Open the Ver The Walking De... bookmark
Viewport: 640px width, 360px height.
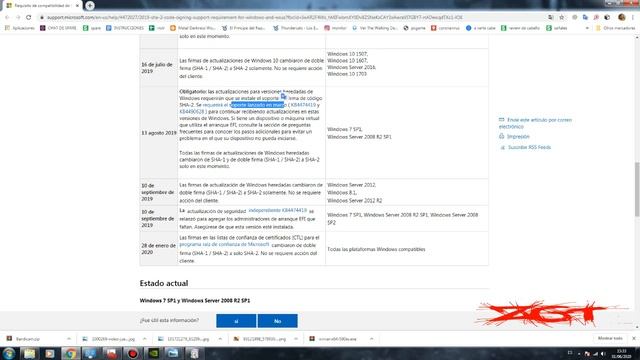click(x=374, y=28)
